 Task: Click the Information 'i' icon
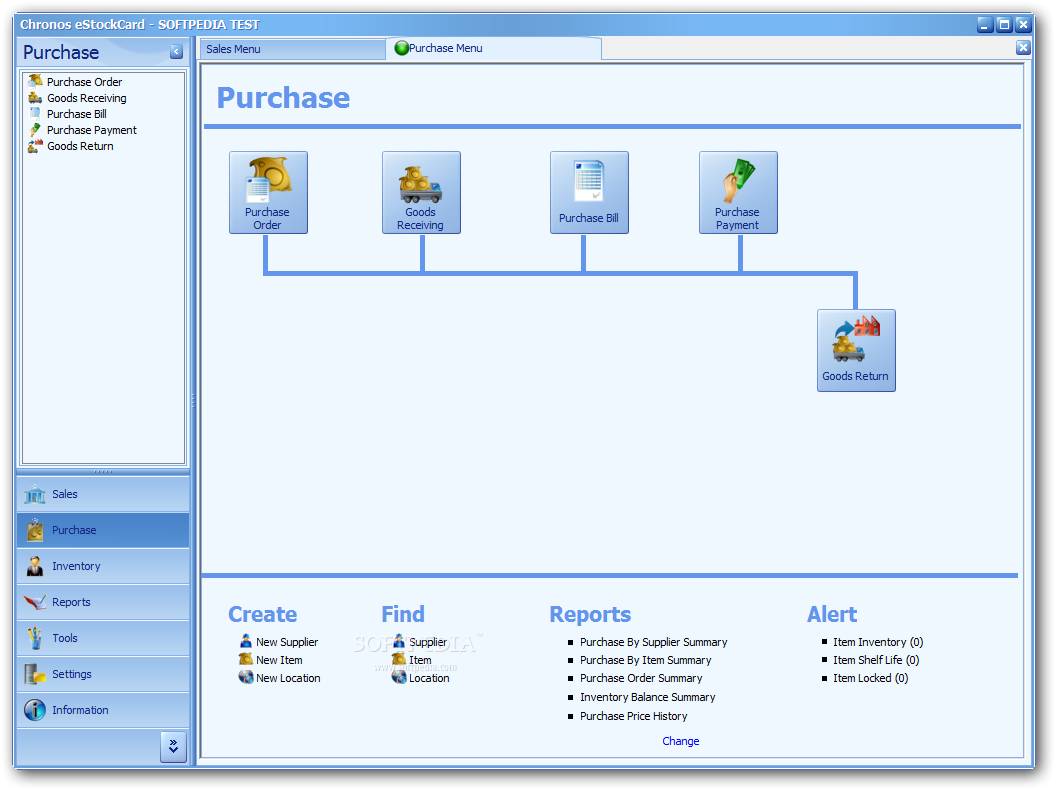click(x=35, y=710)
